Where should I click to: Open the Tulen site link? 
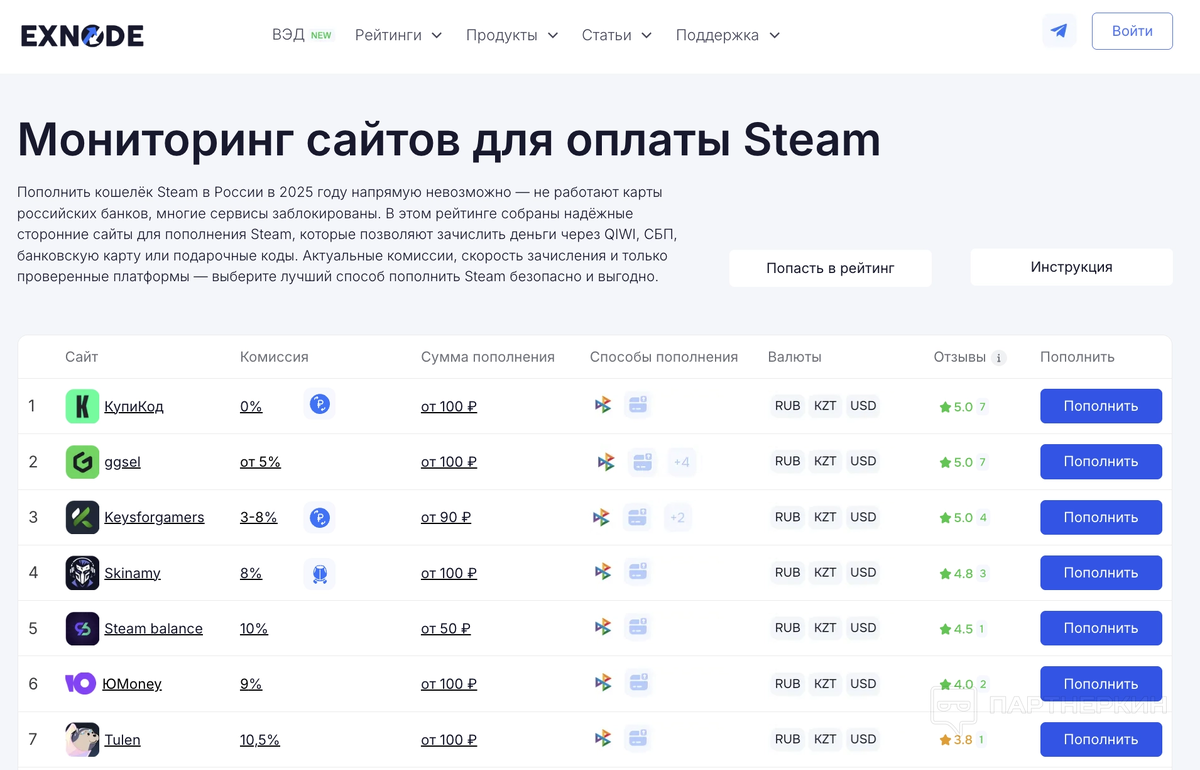pyautogui.click(x=122, y=740)
